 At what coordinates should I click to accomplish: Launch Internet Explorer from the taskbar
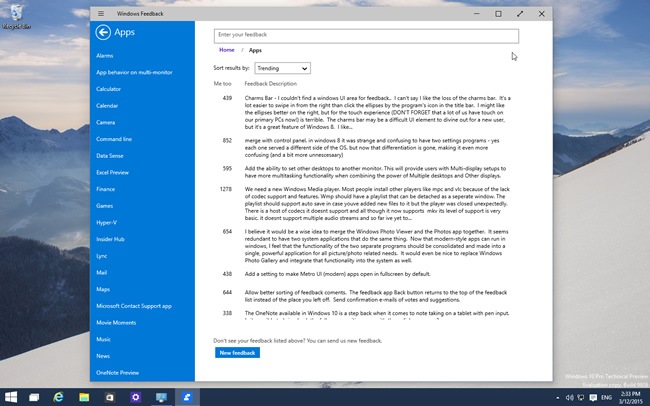click(x=58, y=397)
